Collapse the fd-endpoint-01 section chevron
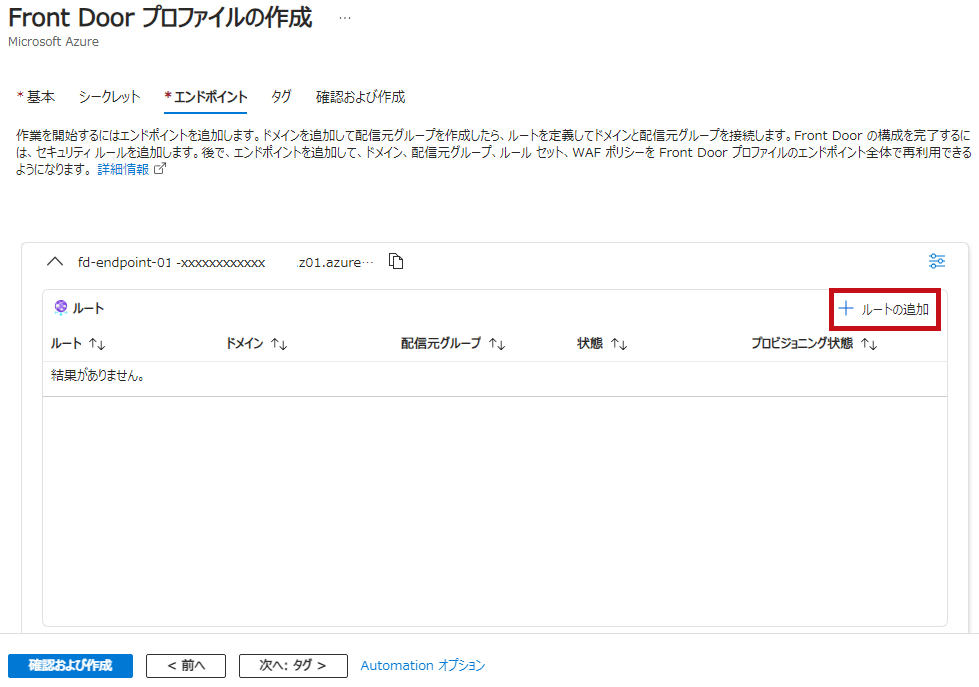The image size is (979, 687). [55, 262]
